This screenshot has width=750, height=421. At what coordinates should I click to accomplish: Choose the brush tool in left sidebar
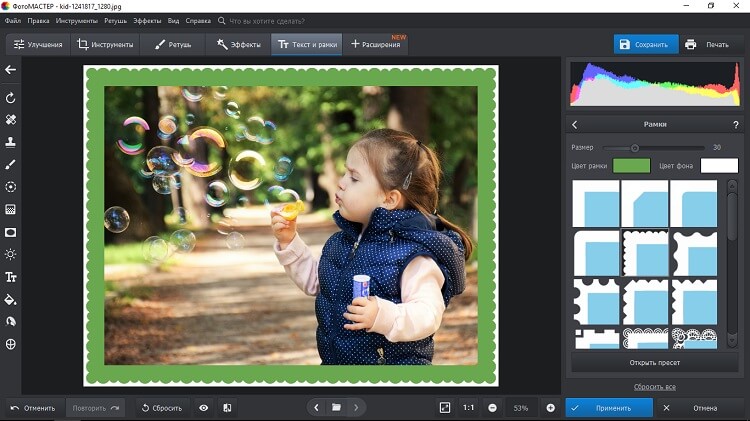point(11,164)
